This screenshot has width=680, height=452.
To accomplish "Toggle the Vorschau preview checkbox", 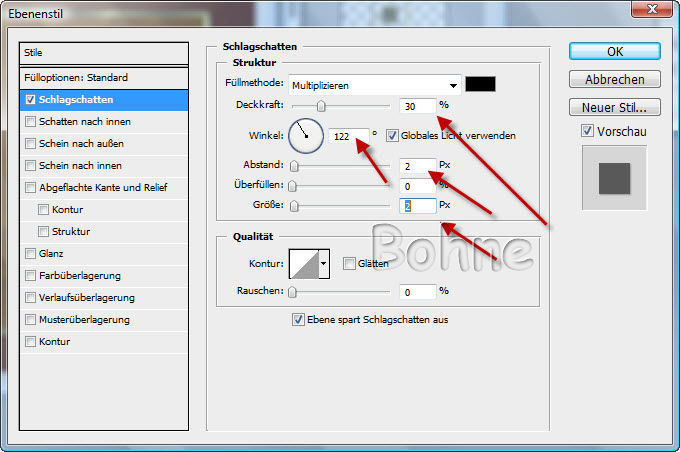I will pyautogui.click(x=587, y=131).
